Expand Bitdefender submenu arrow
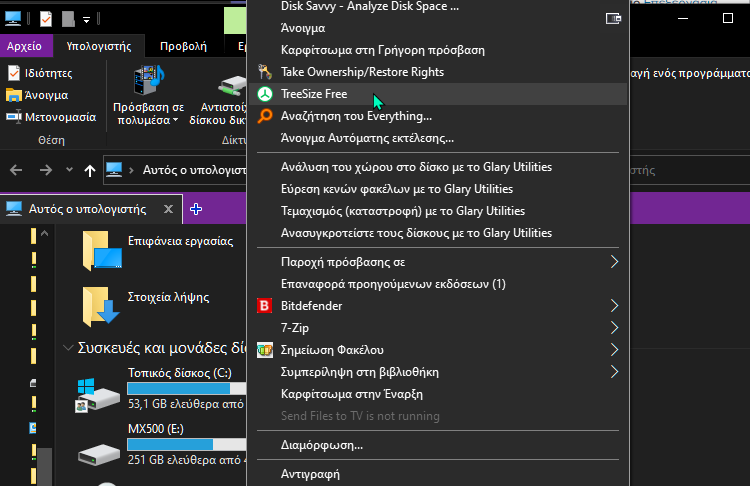 pos(615,306)
